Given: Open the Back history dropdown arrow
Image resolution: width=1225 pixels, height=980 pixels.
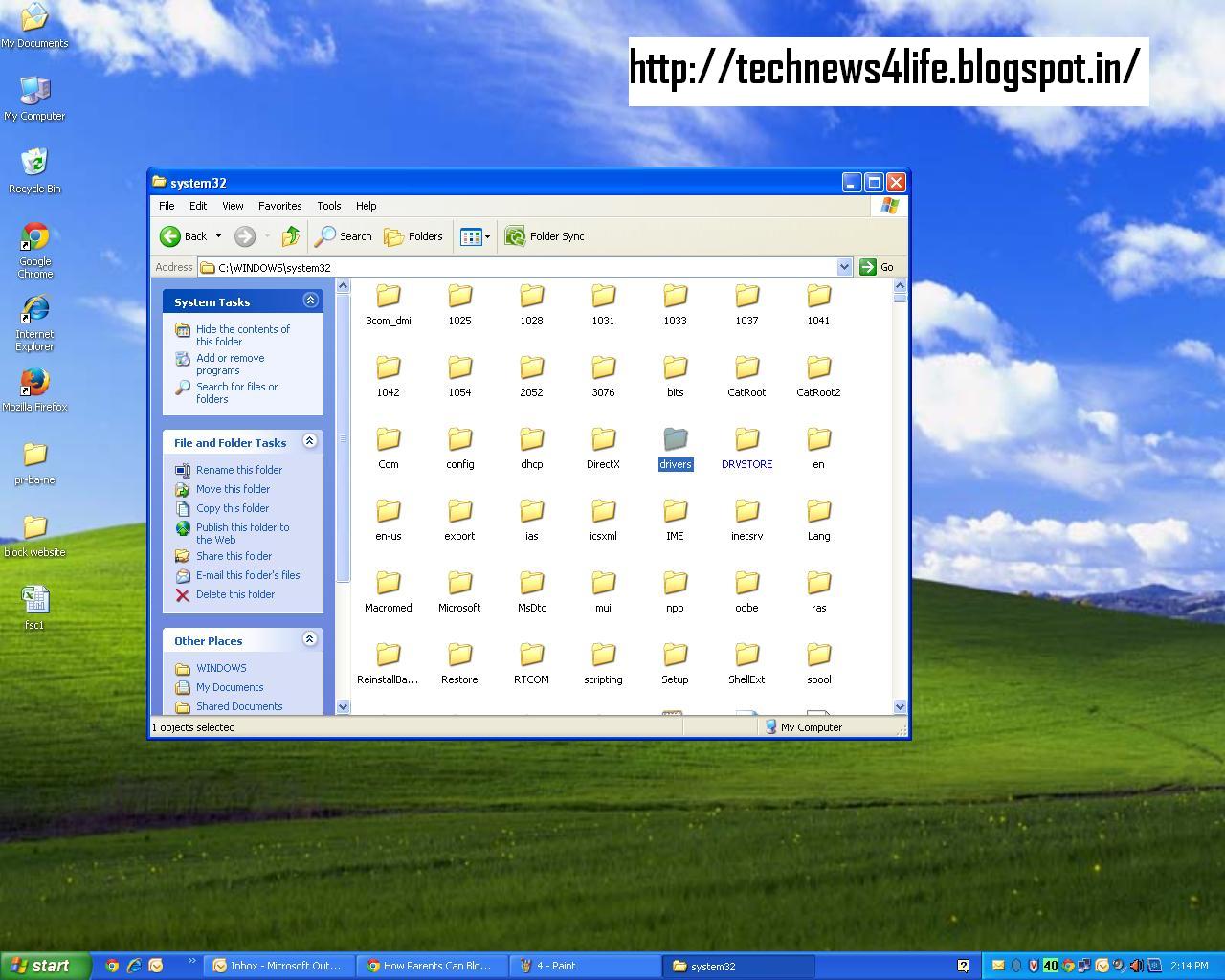Looking at the screenshot, I should (218, 236).
